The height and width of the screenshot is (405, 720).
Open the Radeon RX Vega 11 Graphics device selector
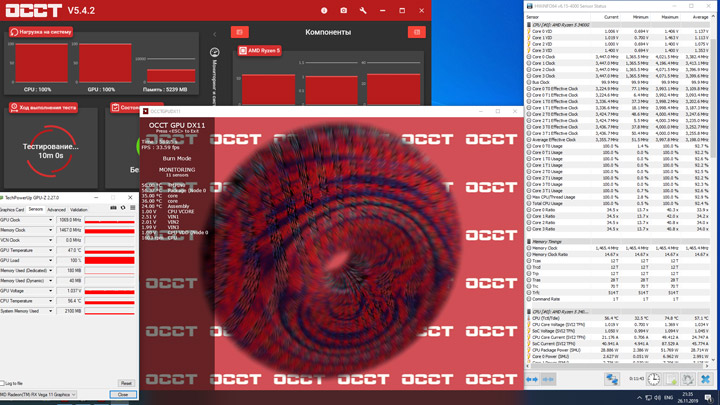(x=38, y=394)
